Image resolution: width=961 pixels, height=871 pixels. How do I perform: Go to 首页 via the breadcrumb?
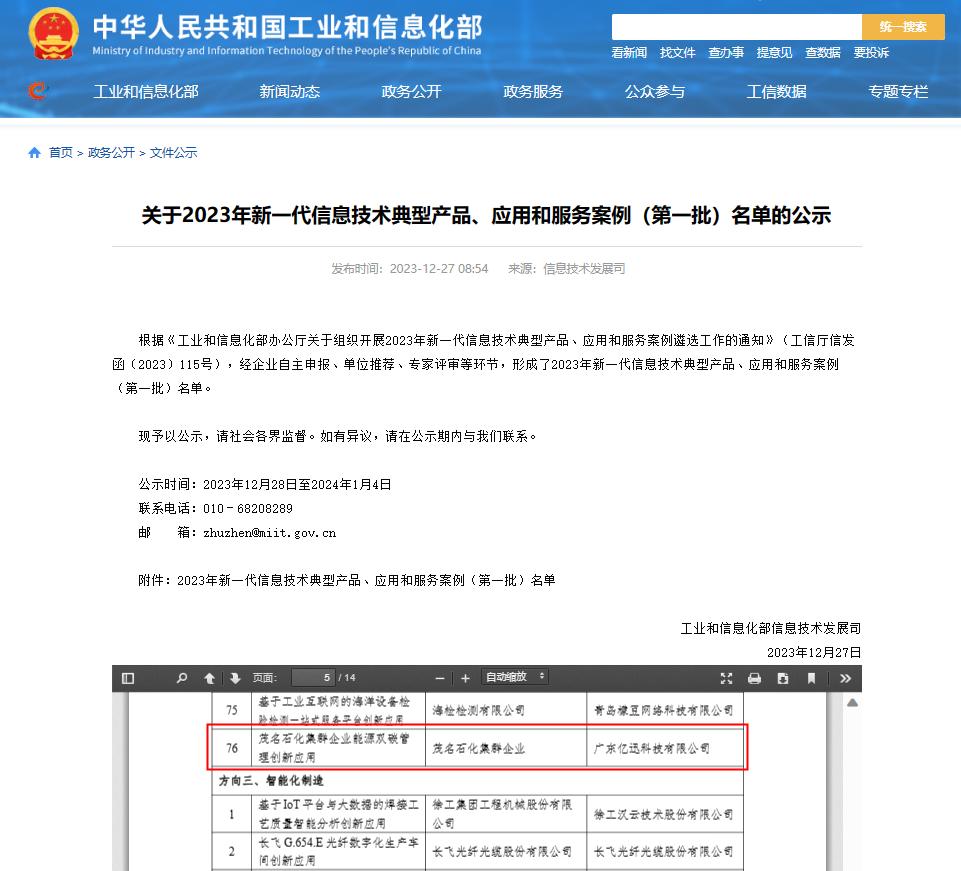tap(61, 153)
